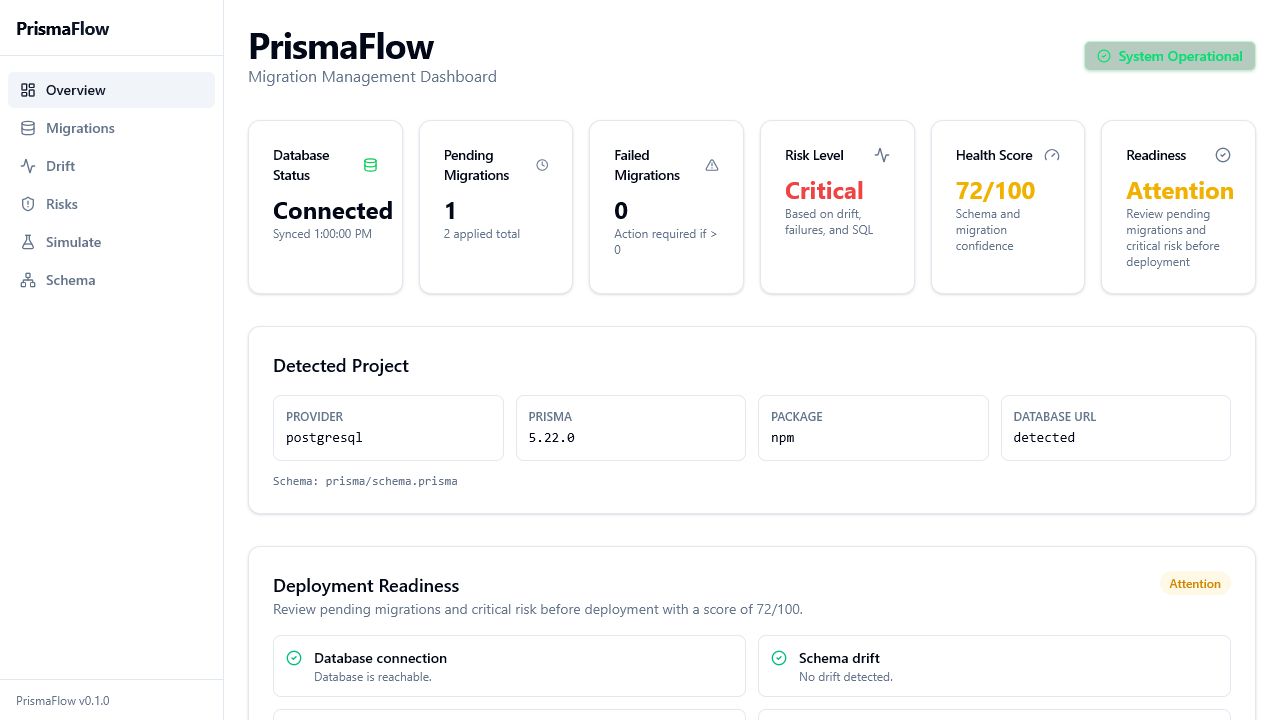Click the 'Connected' database status value
Screen dimensions: 1280x720
[333, 211]
